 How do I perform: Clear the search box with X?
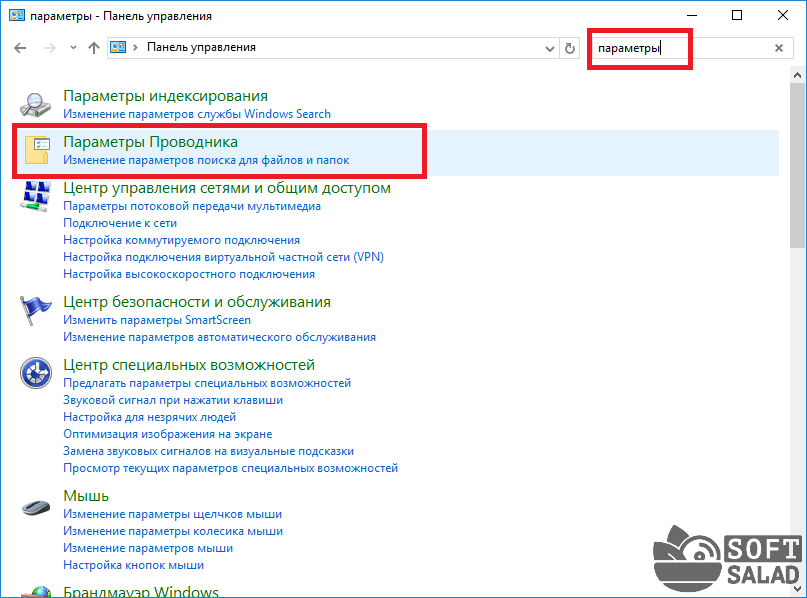[779, 48]
